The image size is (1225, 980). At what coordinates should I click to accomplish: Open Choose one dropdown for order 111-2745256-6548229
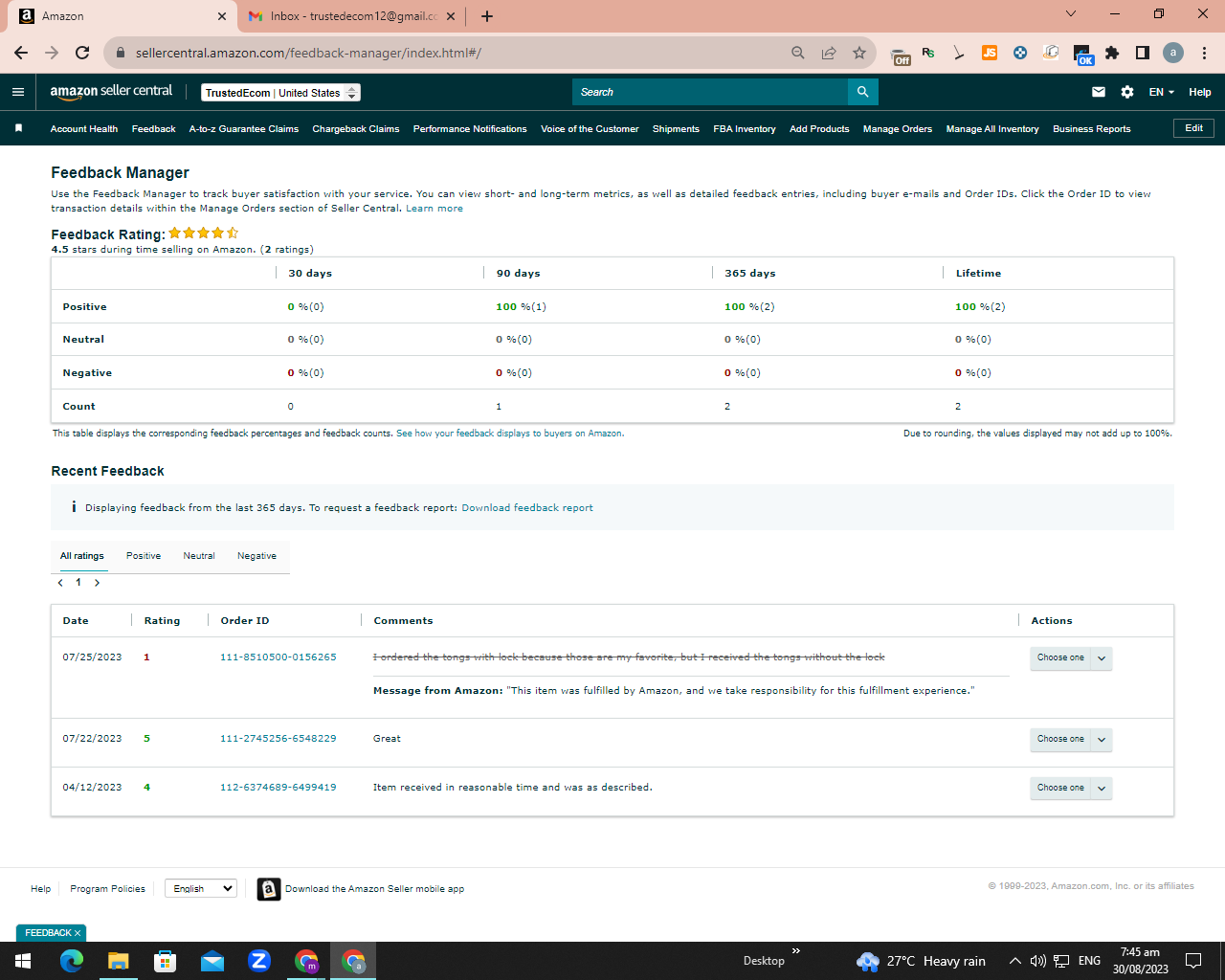point(1071,740)
